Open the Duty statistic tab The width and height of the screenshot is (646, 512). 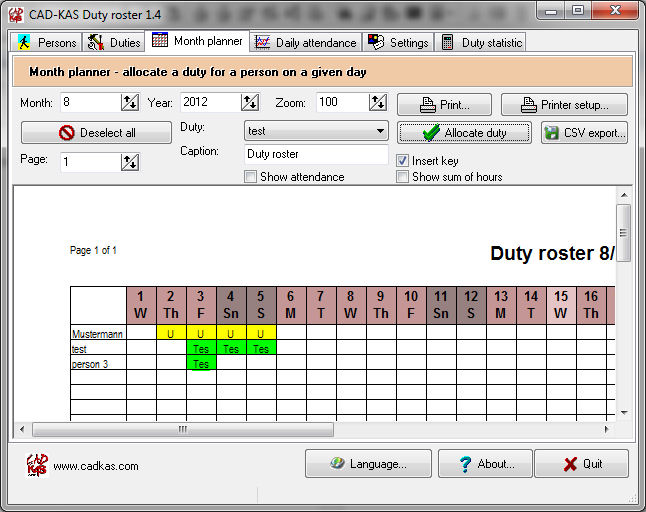point(482,42)
